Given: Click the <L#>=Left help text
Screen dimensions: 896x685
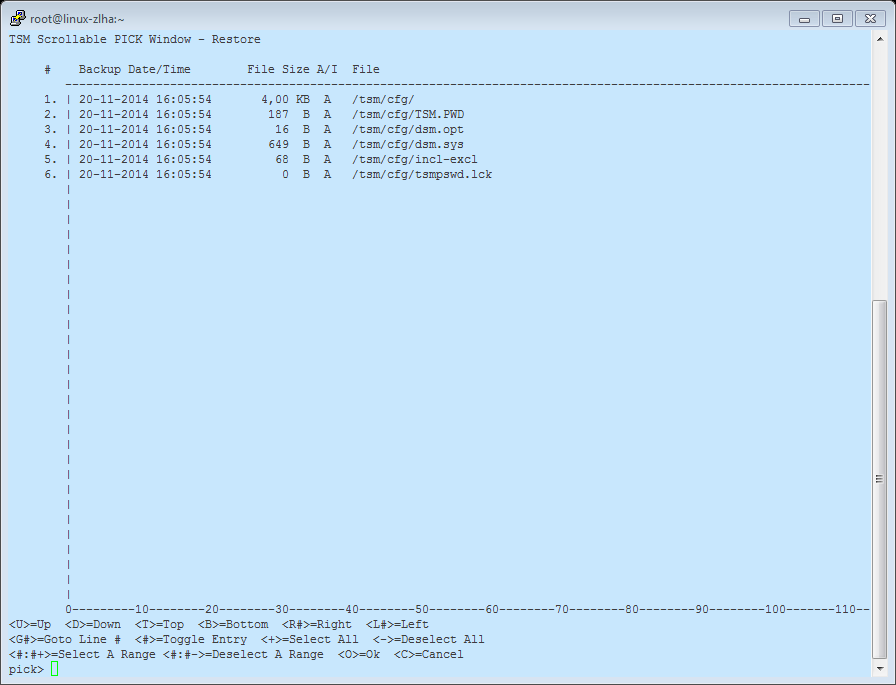Looking at the screenshot, I should click(x=397, y=624).
